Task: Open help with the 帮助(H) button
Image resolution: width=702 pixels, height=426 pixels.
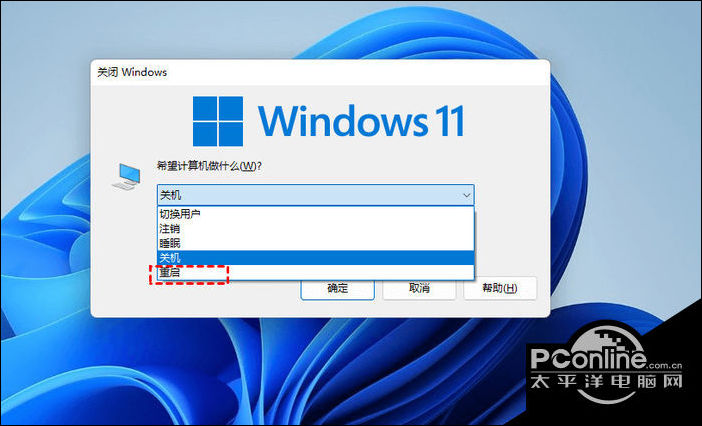Action: (499, 288)
